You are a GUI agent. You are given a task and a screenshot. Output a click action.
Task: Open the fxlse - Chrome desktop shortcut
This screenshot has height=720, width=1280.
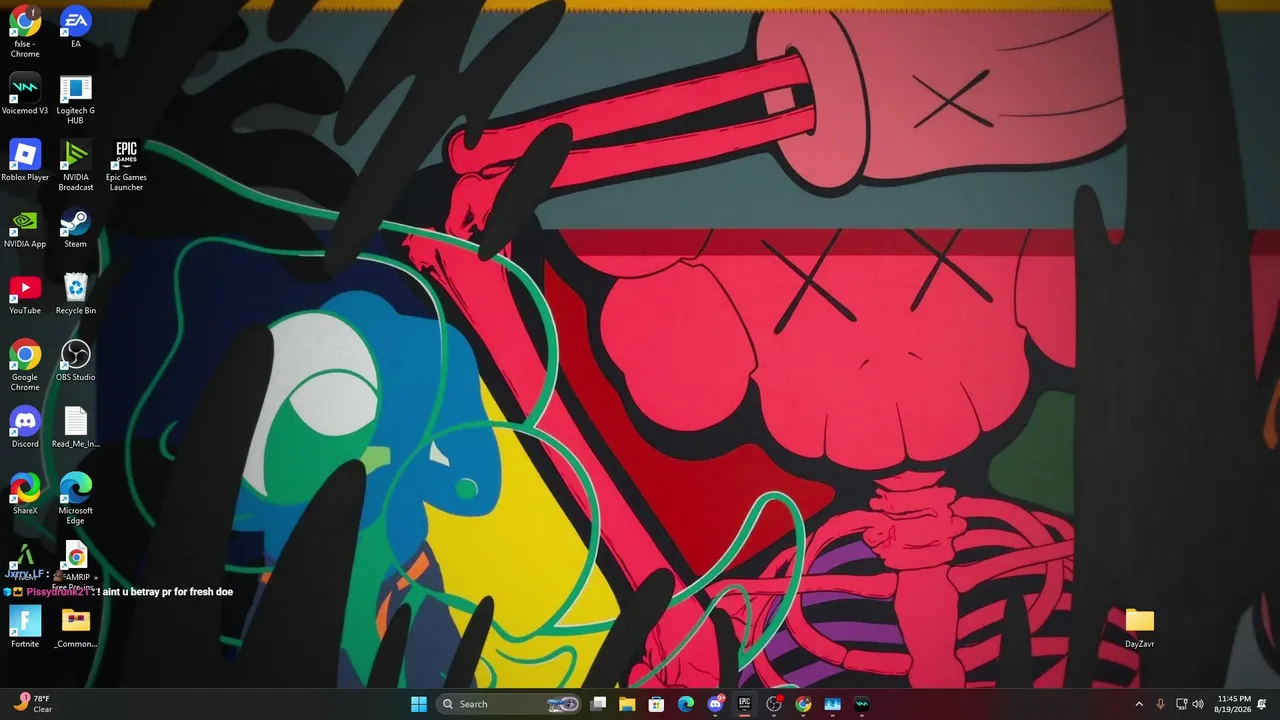coord(25,31)
